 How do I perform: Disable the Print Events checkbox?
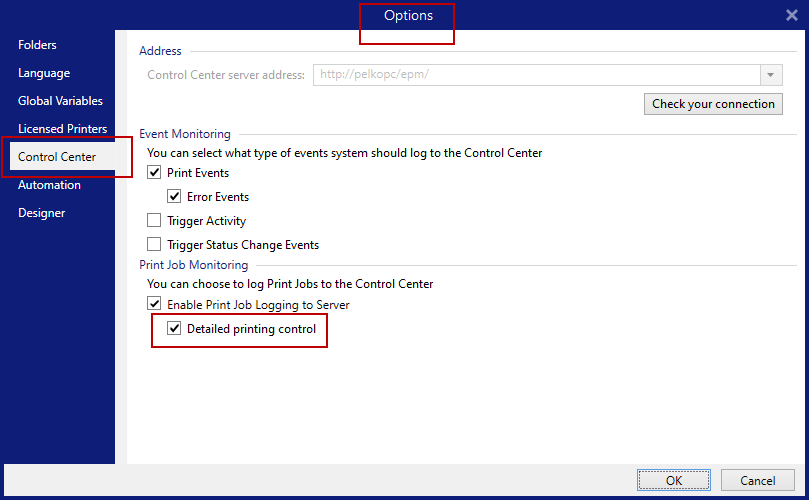click(154, 173)
